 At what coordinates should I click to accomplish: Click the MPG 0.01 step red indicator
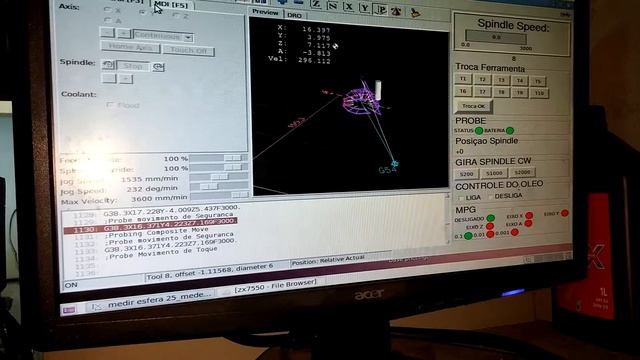pyautogui.click(x=490, y=234)
